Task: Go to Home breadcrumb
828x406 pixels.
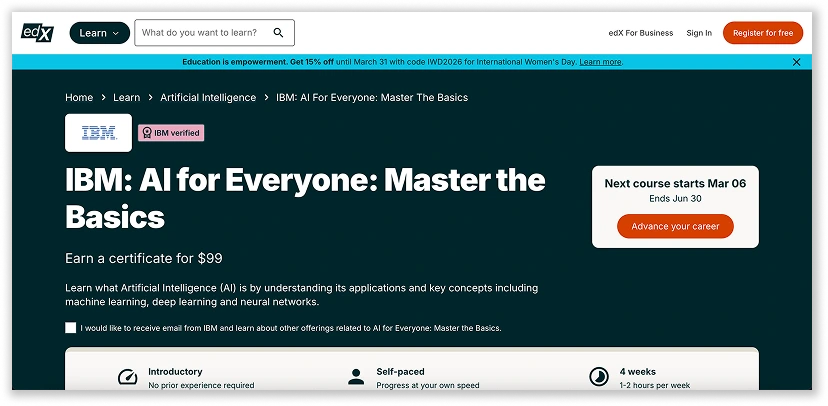Action: point(79,98)
